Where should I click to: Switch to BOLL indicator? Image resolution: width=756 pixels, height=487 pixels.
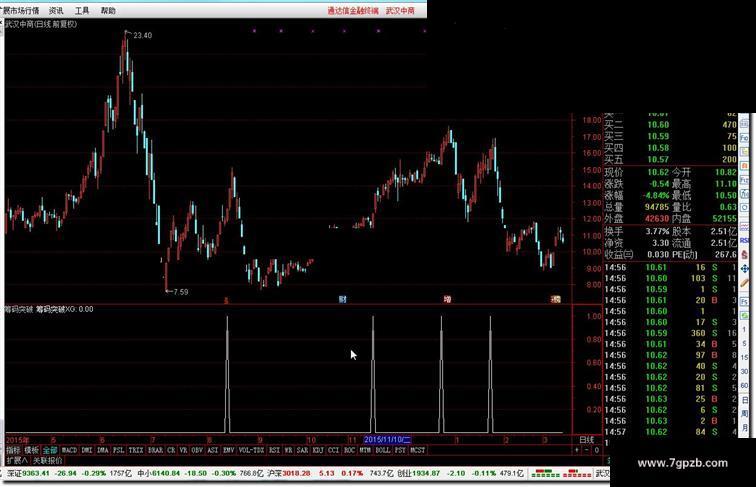click(383, 450)
